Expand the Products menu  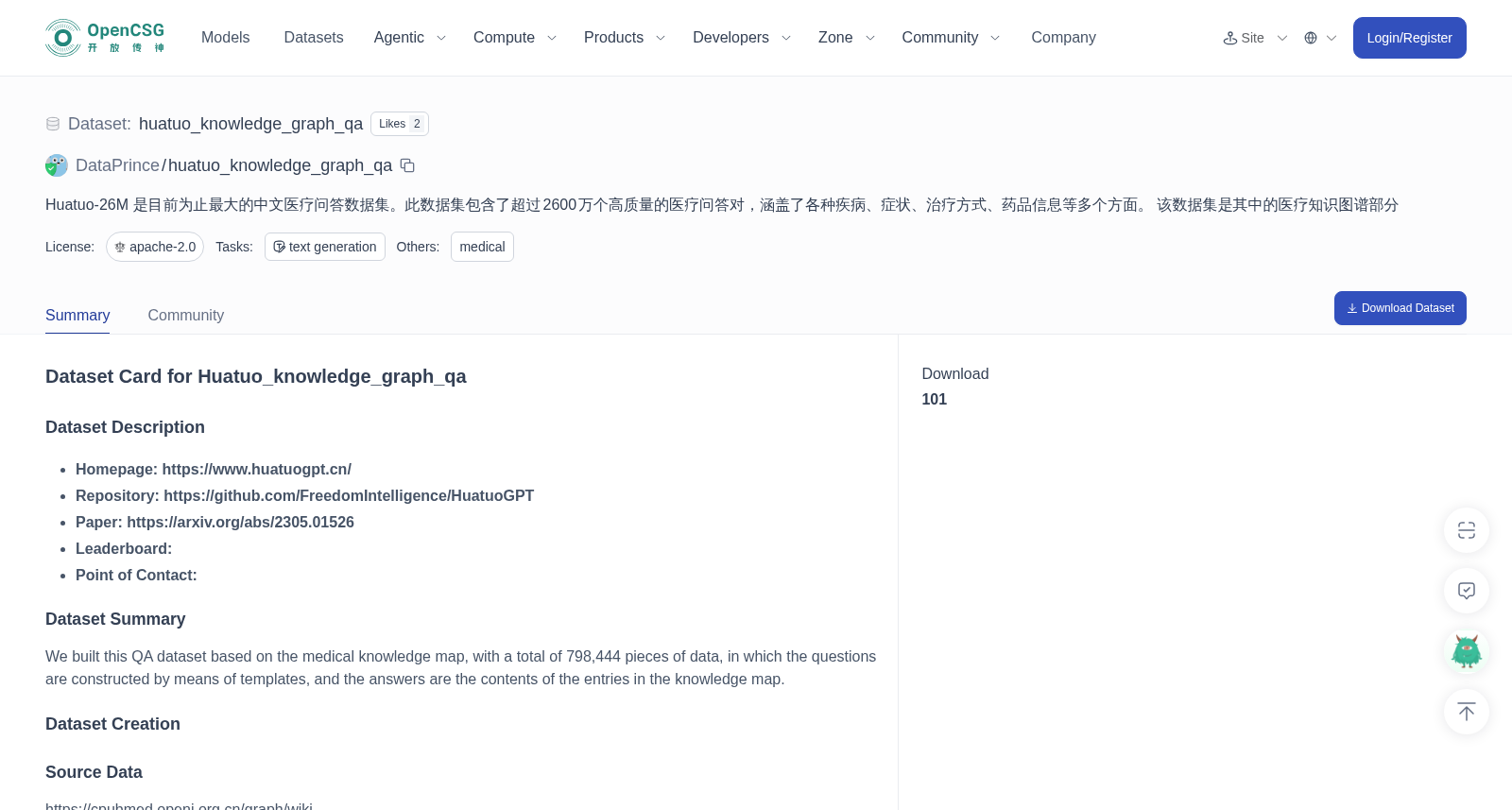625,38
